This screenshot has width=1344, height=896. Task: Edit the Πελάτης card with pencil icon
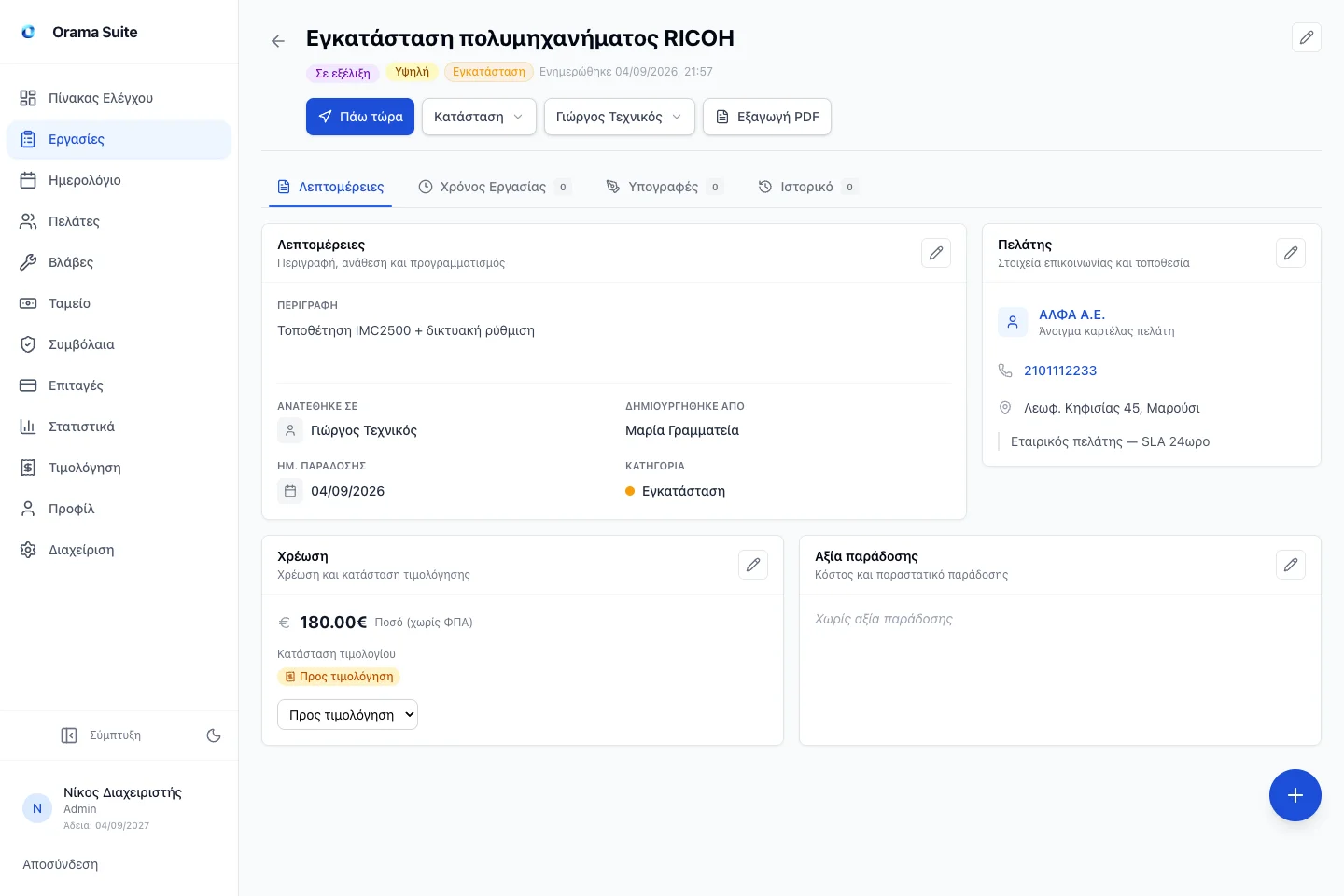(x=1291, y=253)
